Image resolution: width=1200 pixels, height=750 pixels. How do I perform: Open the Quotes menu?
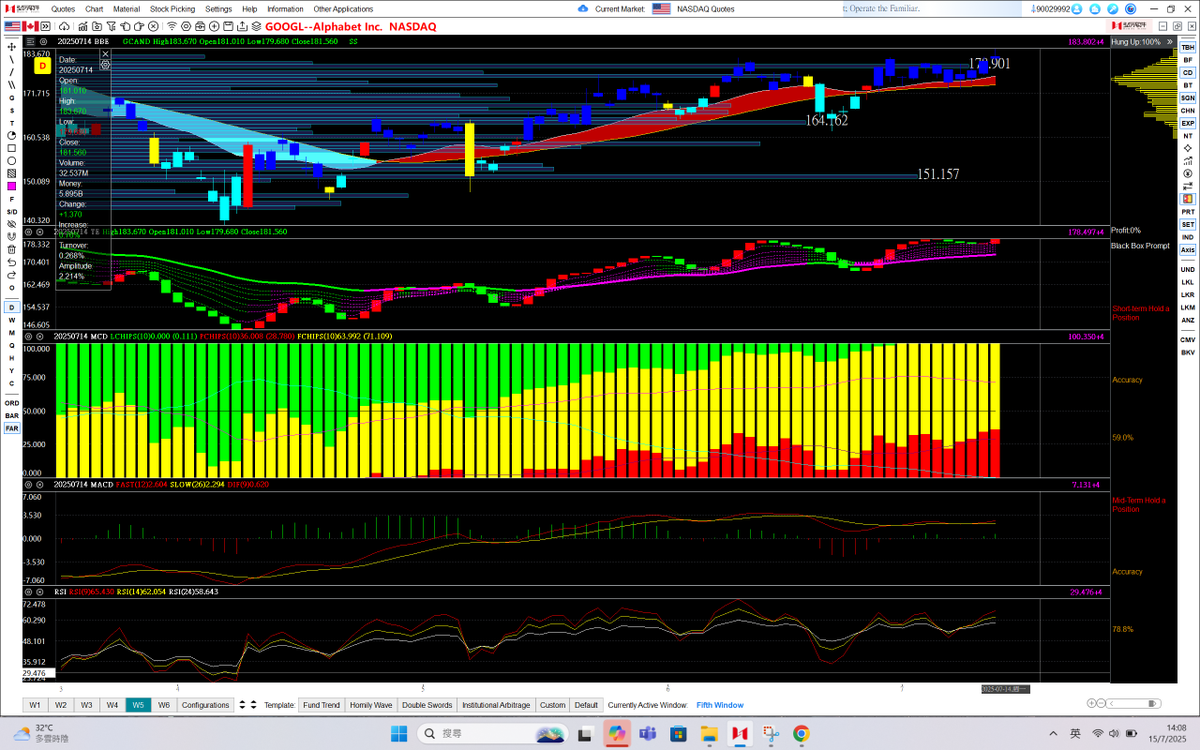click(63, 8)
